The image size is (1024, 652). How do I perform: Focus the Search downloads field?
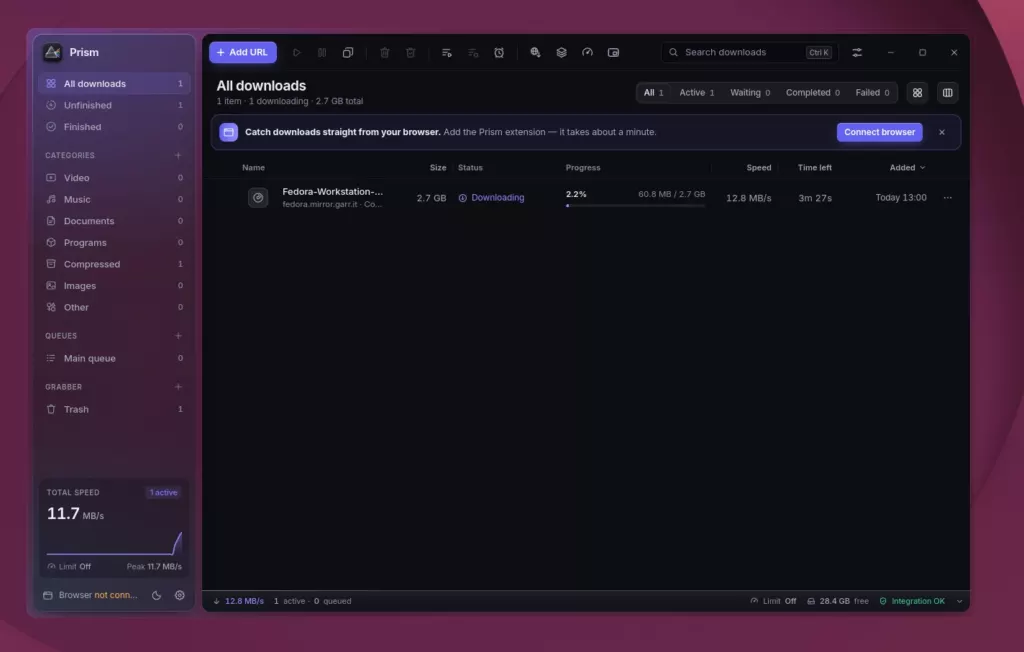tap(750, 52)
